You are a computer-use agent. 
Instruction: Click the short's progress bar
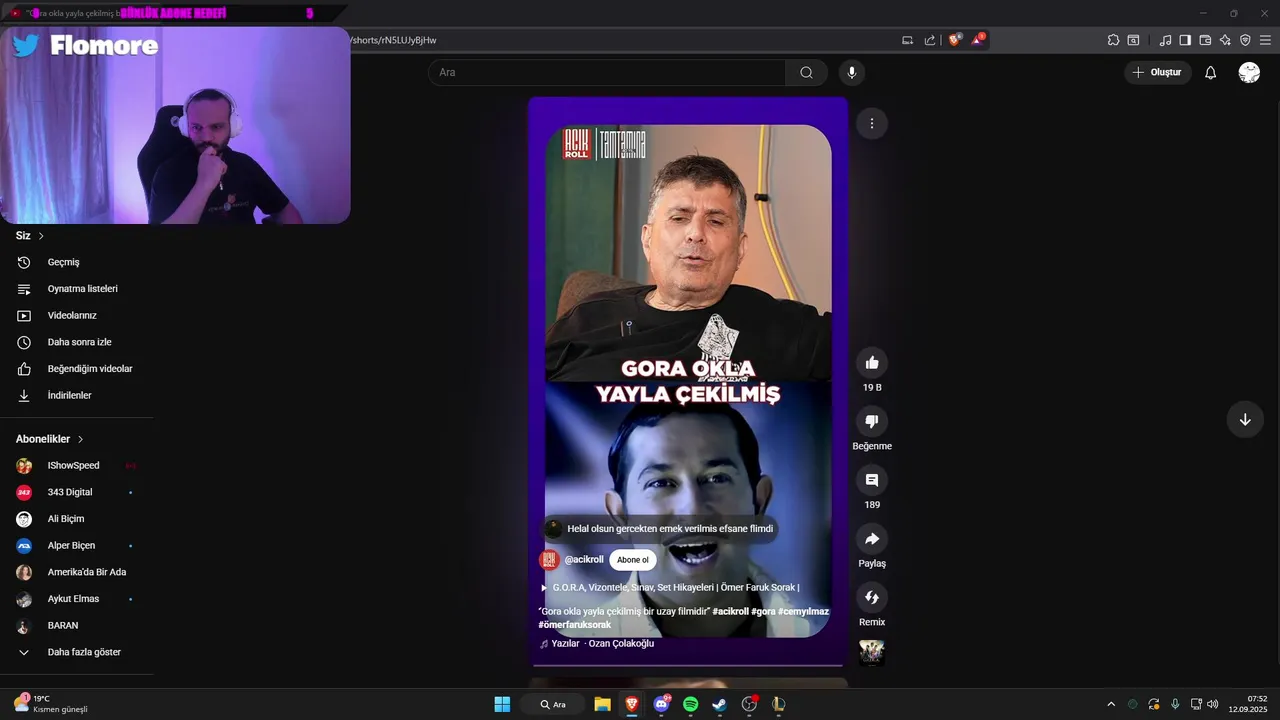(688, 664)
